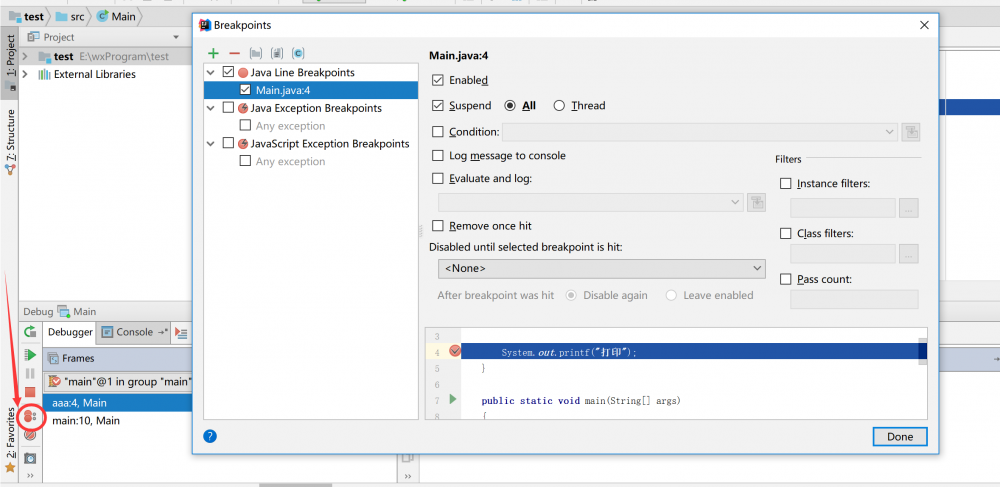Collapse the JavaScript Exception Breakpoints group
1000x487 pixels.
pyautogui.click(x=210, y=144)
